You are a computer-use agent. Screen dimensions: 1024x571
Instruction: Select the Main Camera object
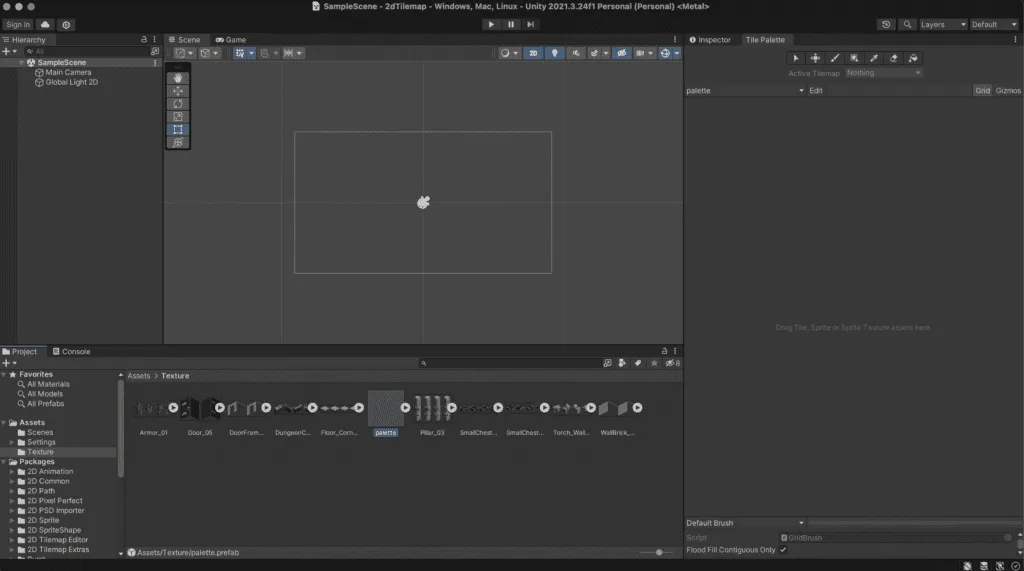click(68, 73)
